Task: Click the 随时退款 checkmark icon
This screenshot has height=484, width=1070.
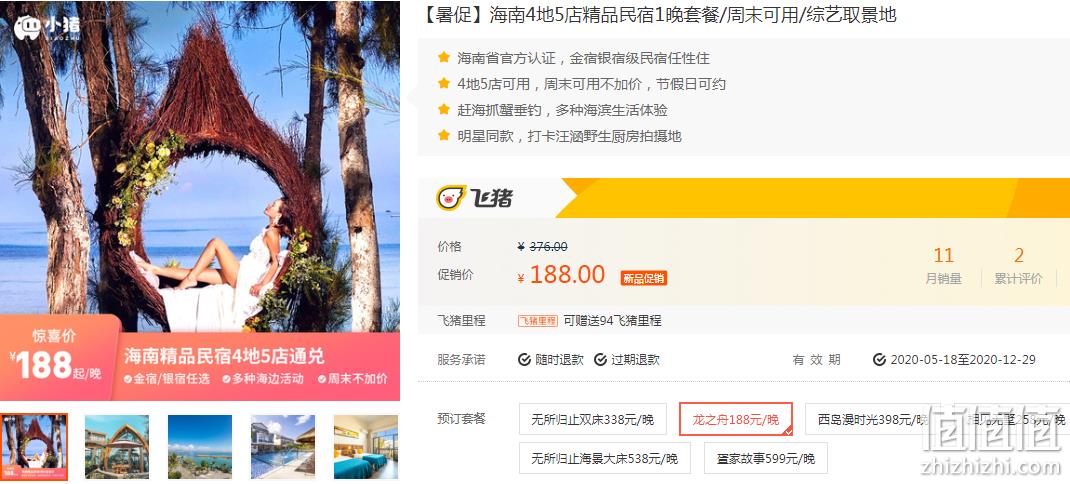Action: click(524, 360)
